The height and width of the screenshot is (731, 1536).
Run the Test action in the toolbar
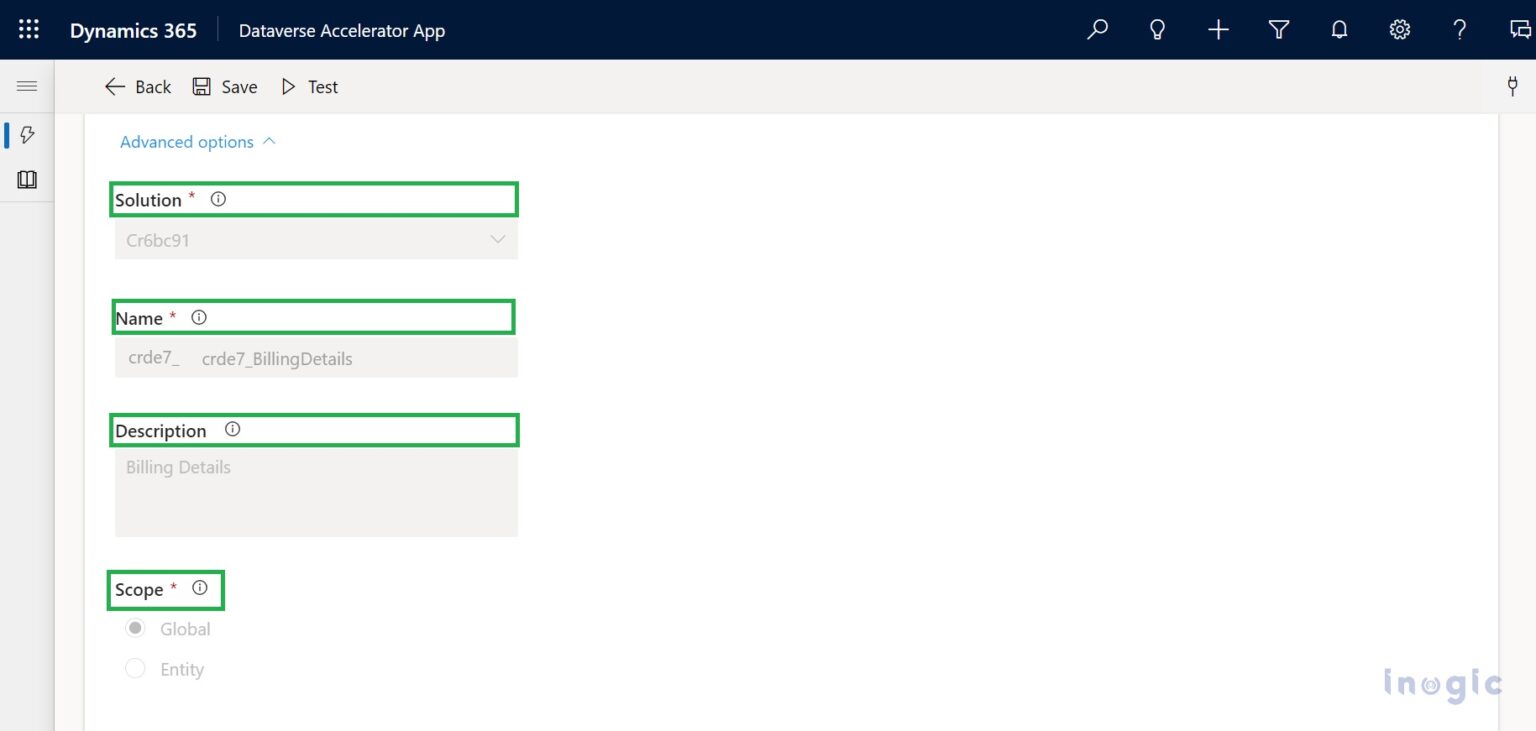pos(309,86)
